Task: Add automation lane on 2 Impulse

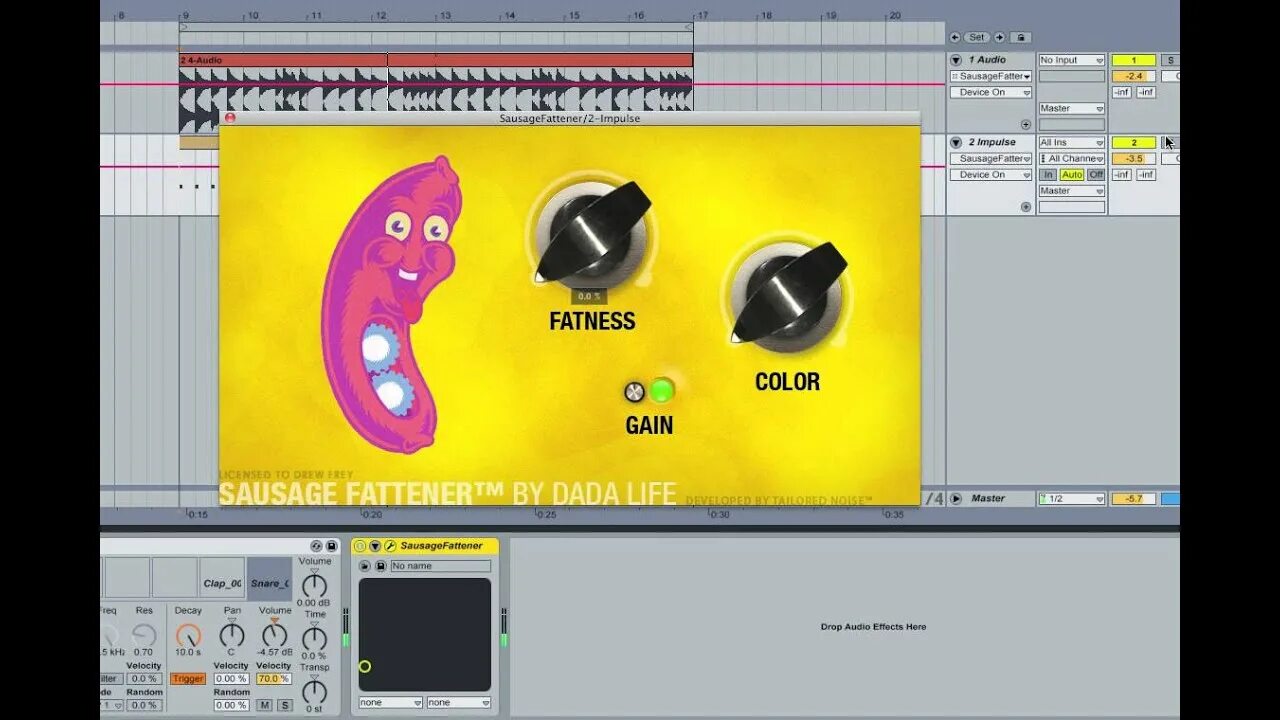Action: tap(1025, 206)
